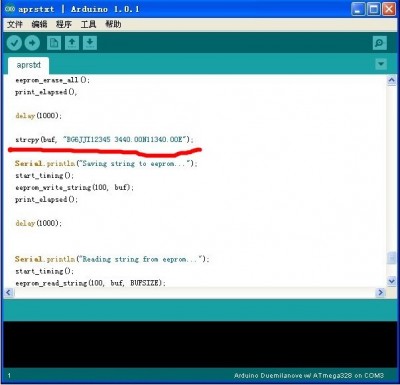Open the 工具 menu
Screen dimensions: 400x385
pos(88,24)
